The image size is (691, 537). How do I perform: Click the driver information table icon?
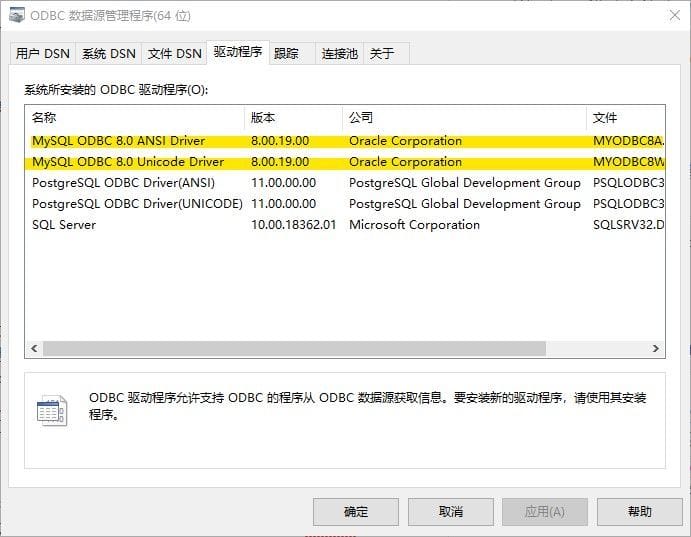click(x=52, y=410)
